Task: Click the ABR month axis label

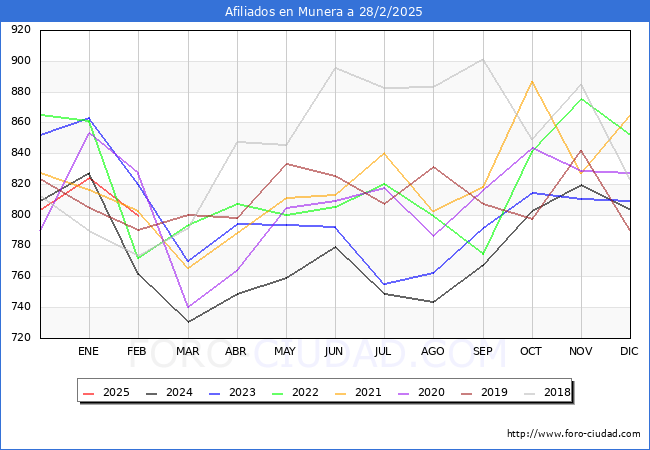Action: click(236, 351)
